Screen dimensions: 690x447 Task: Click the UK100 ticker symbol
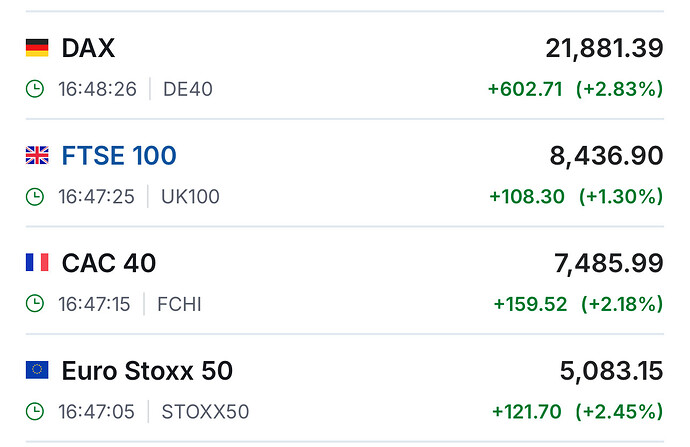(190, 197)
